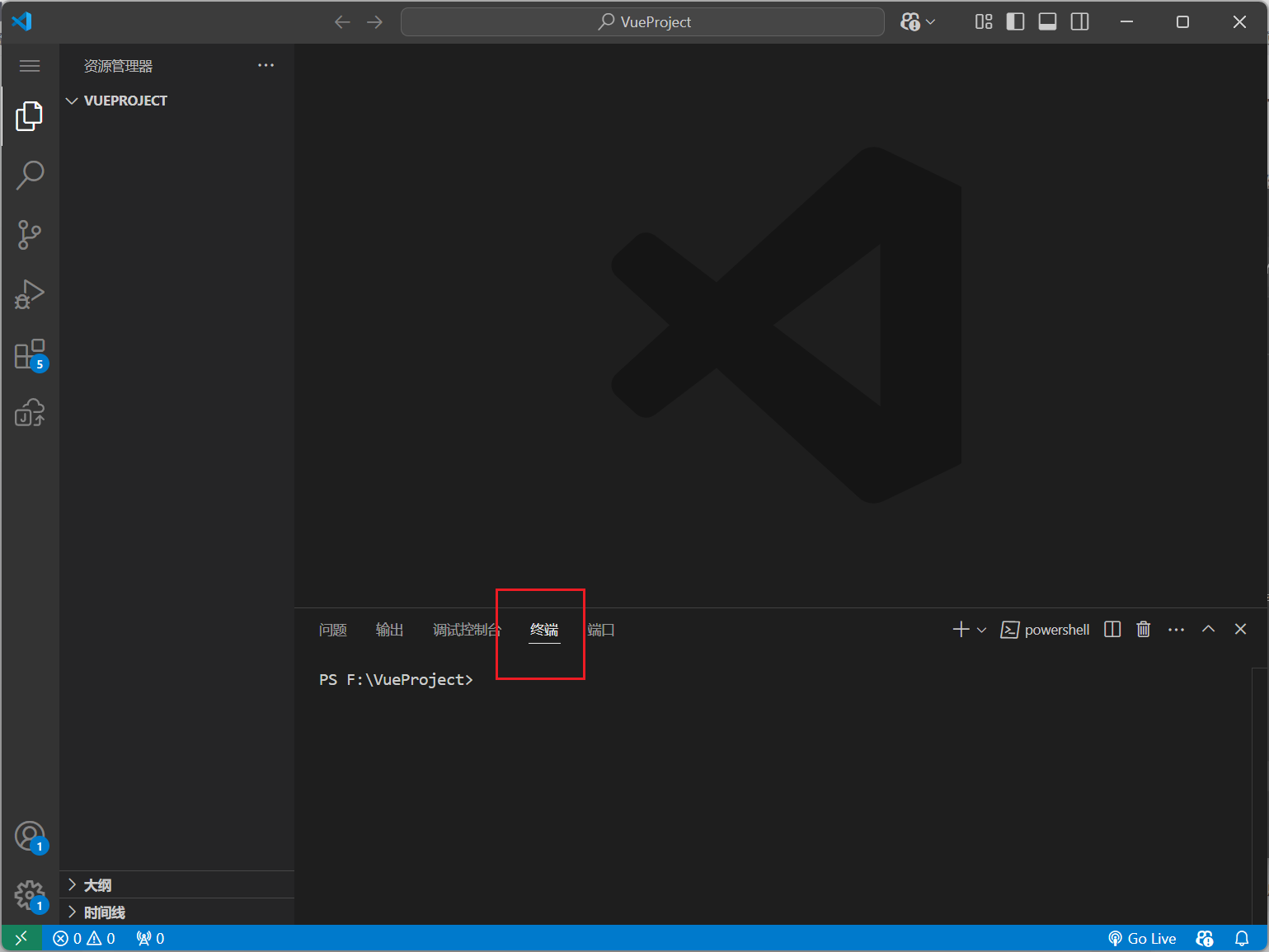Open the Source Control view

[30, 235]
